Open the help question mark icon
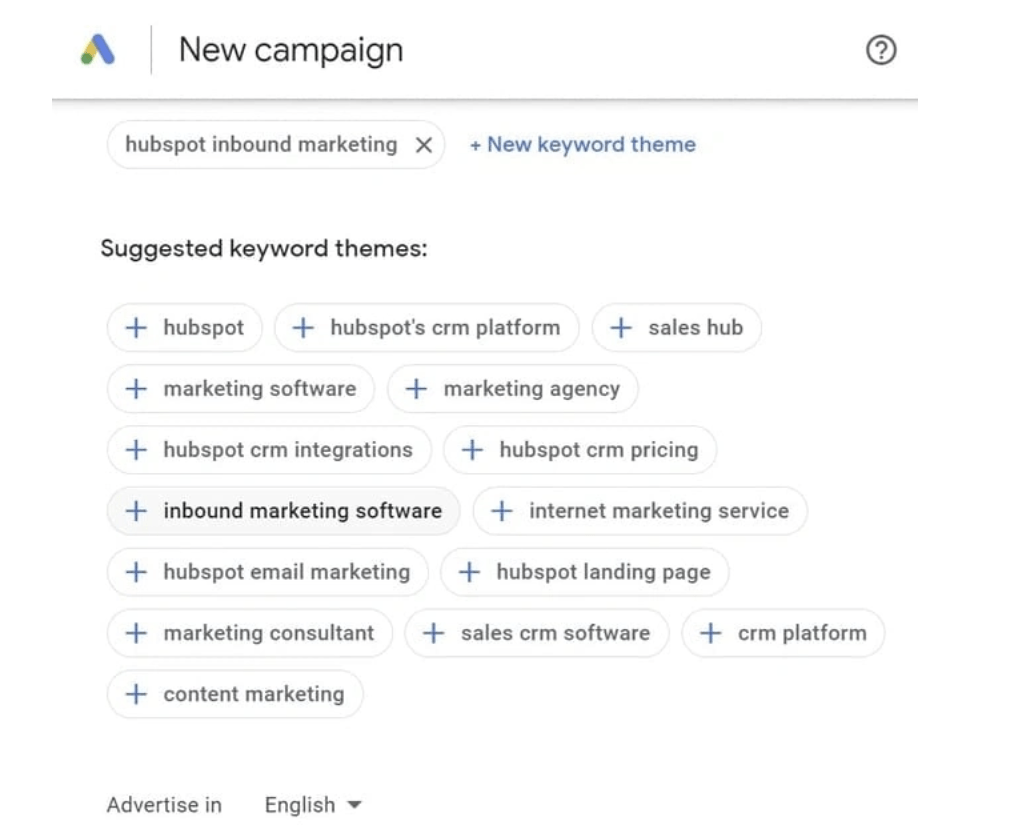 coord(881,50)
